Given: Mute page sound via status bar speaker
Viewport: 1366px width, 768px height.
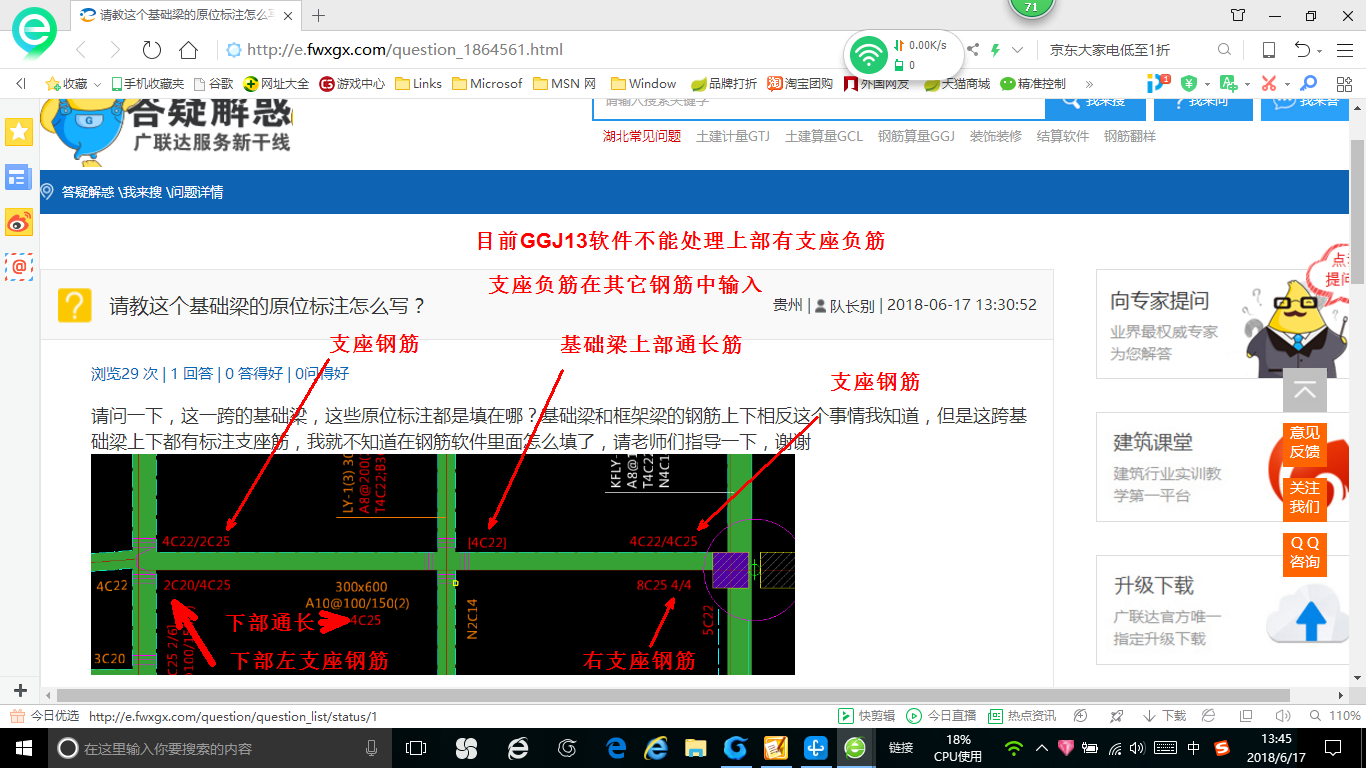Looking at the screenshot, I should click(x=1281, y=716).
